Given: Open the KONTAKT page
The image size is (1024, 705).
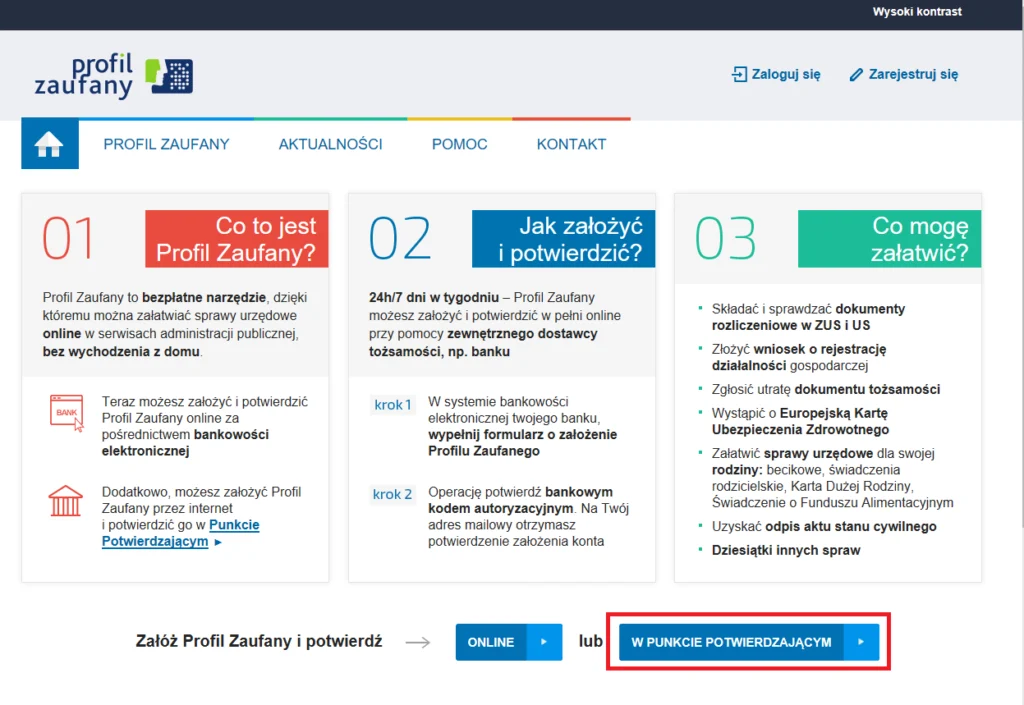Looking at the screenshot, I should [x=571, y=144].
